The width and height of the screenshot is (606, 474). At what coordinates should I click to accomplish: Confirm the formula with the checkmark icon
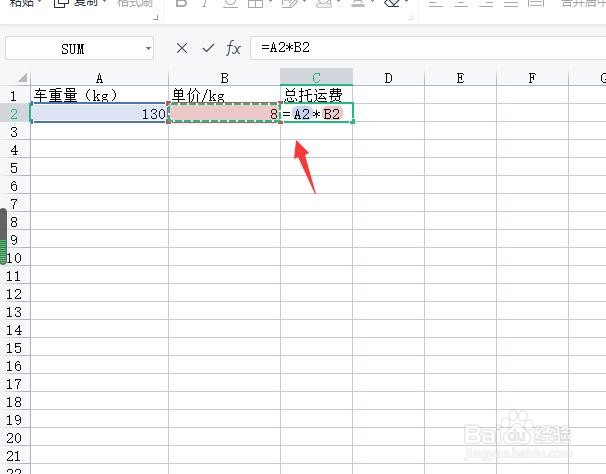208,48
